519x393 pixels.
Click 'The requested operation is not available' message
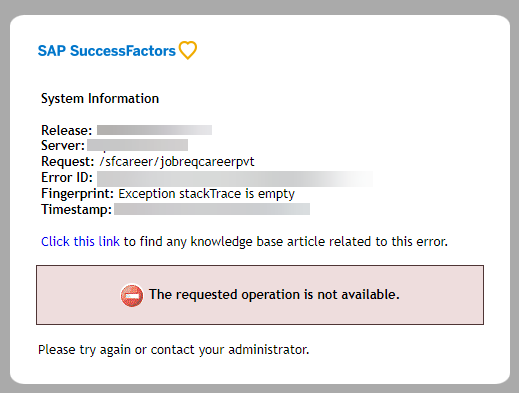tap(274, 295)
